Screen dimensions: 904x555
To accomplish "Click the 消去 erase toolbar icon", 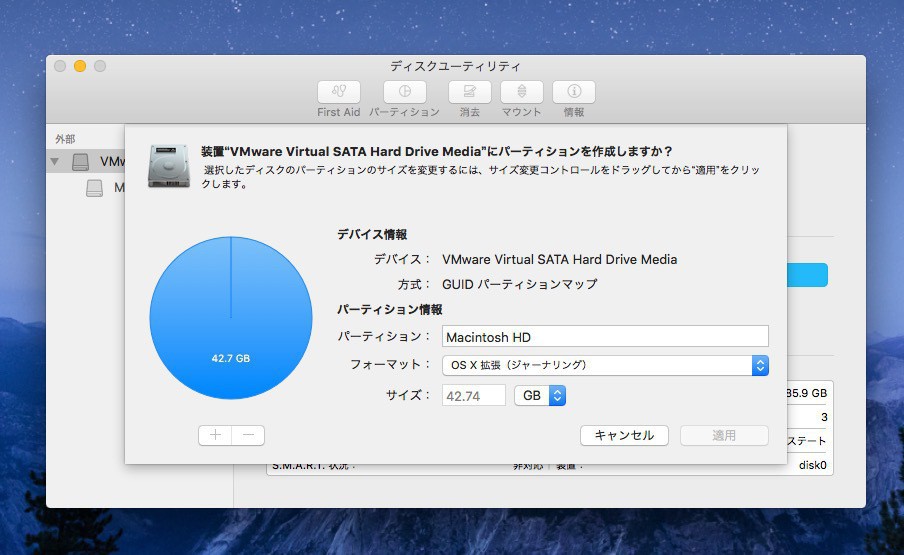I will (x=470, y=92).
